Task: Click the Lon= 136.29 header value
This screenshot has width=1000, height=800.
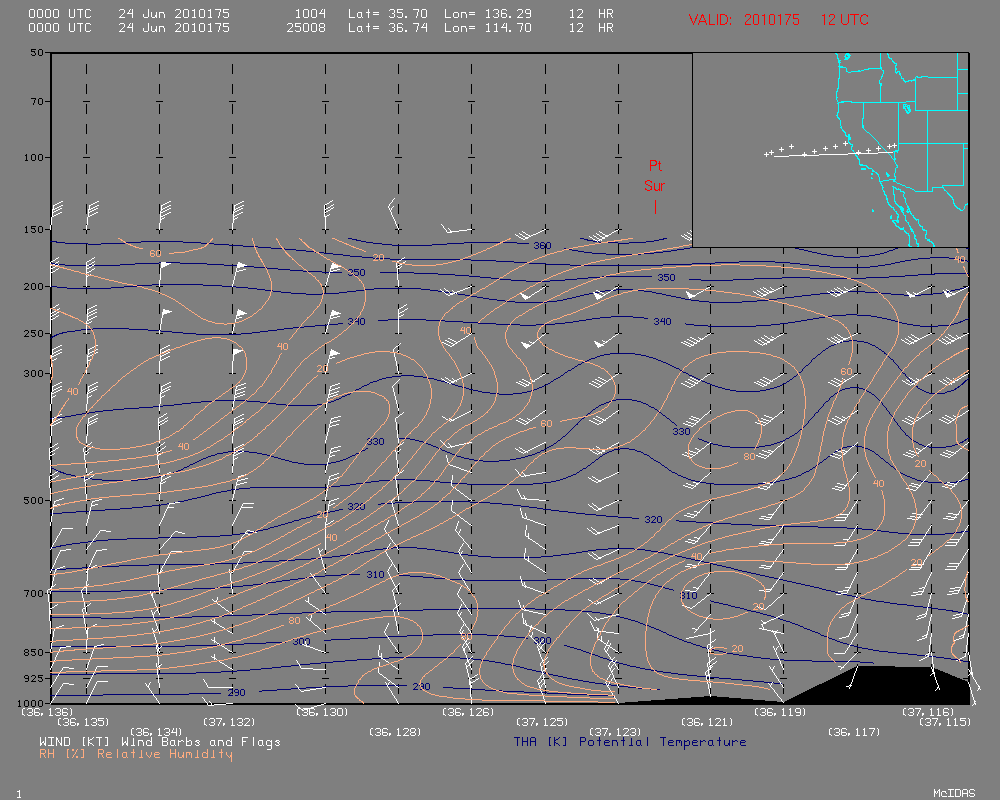Action: click(488, 13)
